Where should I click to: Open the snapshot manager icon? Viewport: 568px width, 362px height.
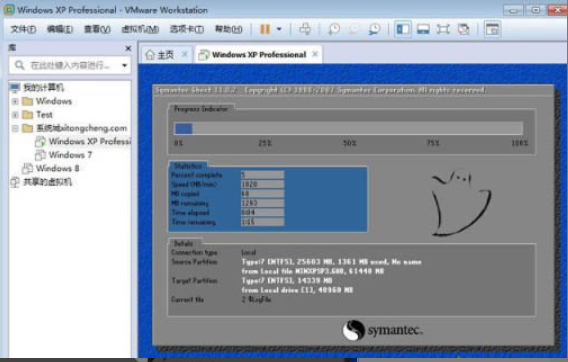[374, 29]
